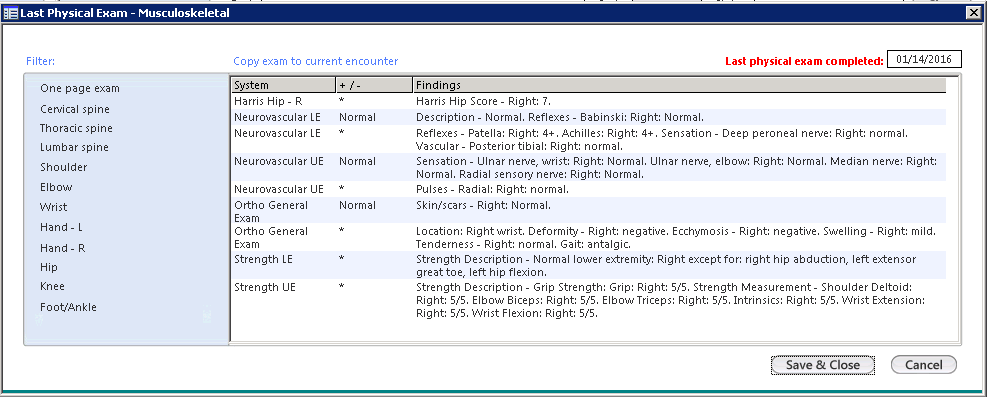Choose Thoracic spine filter
This screenshot has width=987, height=397.
click(x=76, y=128)
